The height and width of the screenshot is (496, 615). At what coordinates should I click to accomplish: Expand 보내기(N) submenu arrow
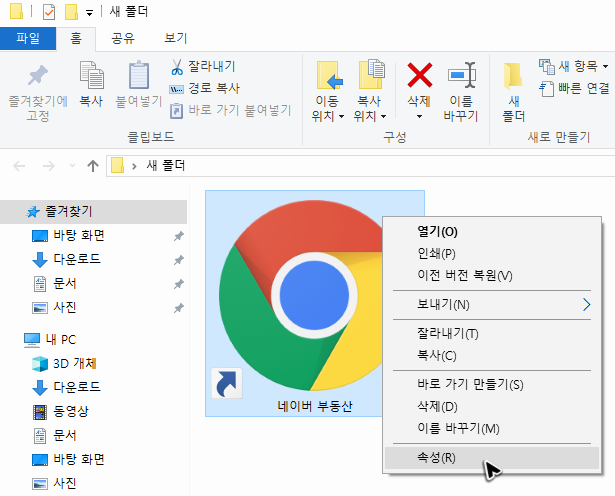coord(586,305)
